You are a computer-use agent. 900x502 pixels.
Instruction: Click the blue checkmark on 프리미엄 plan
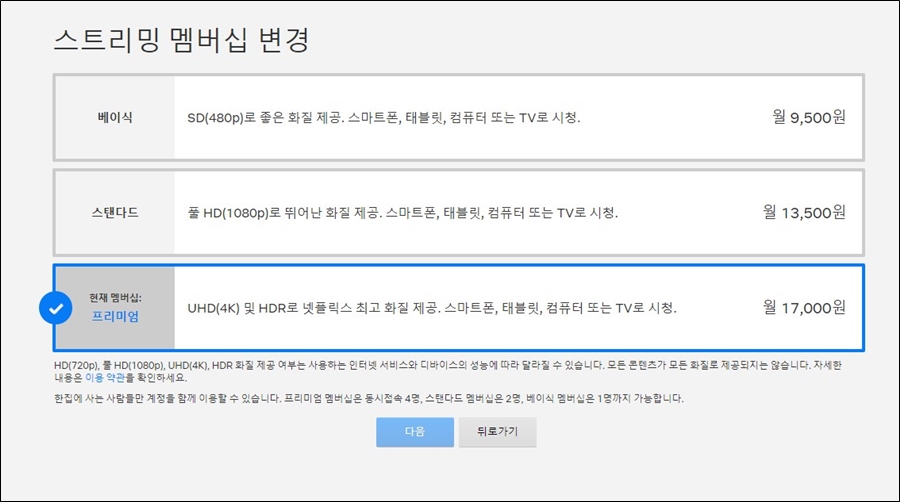[56, 308]
